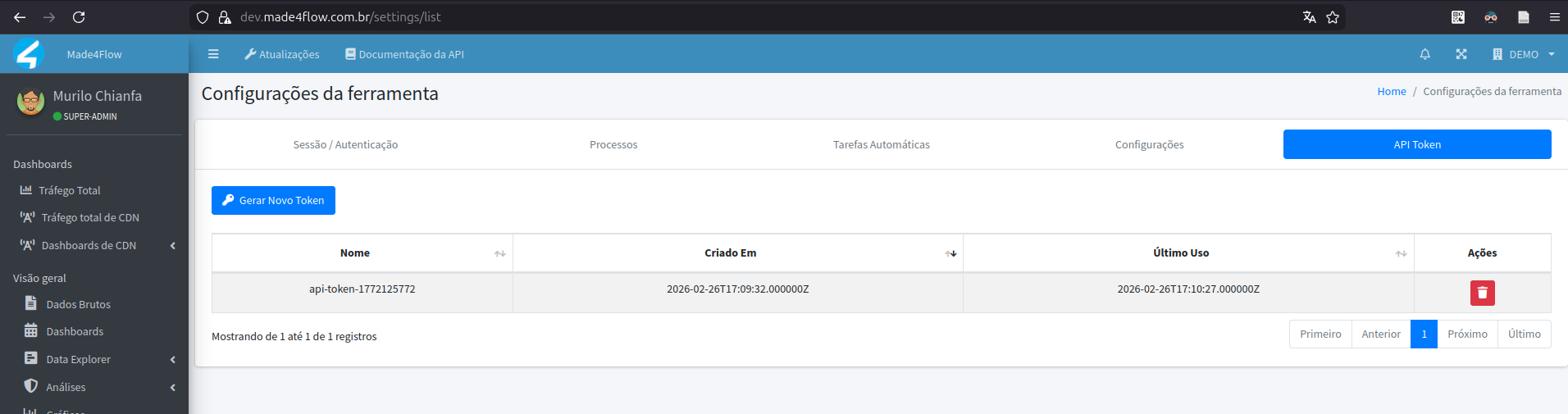Image resolution: width=1568 pixels, height=414 pixels.
Task: Click the tracking protection shield icon
Action: coord(203,16)
